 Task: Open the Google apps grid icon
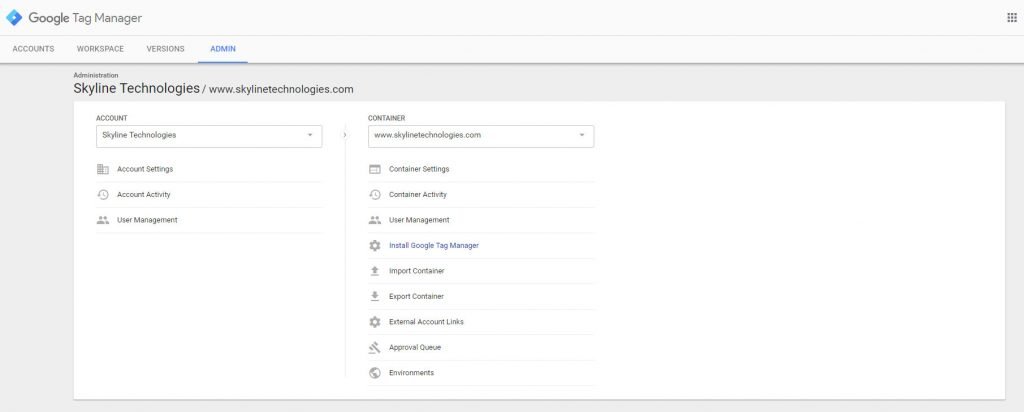1011,18
